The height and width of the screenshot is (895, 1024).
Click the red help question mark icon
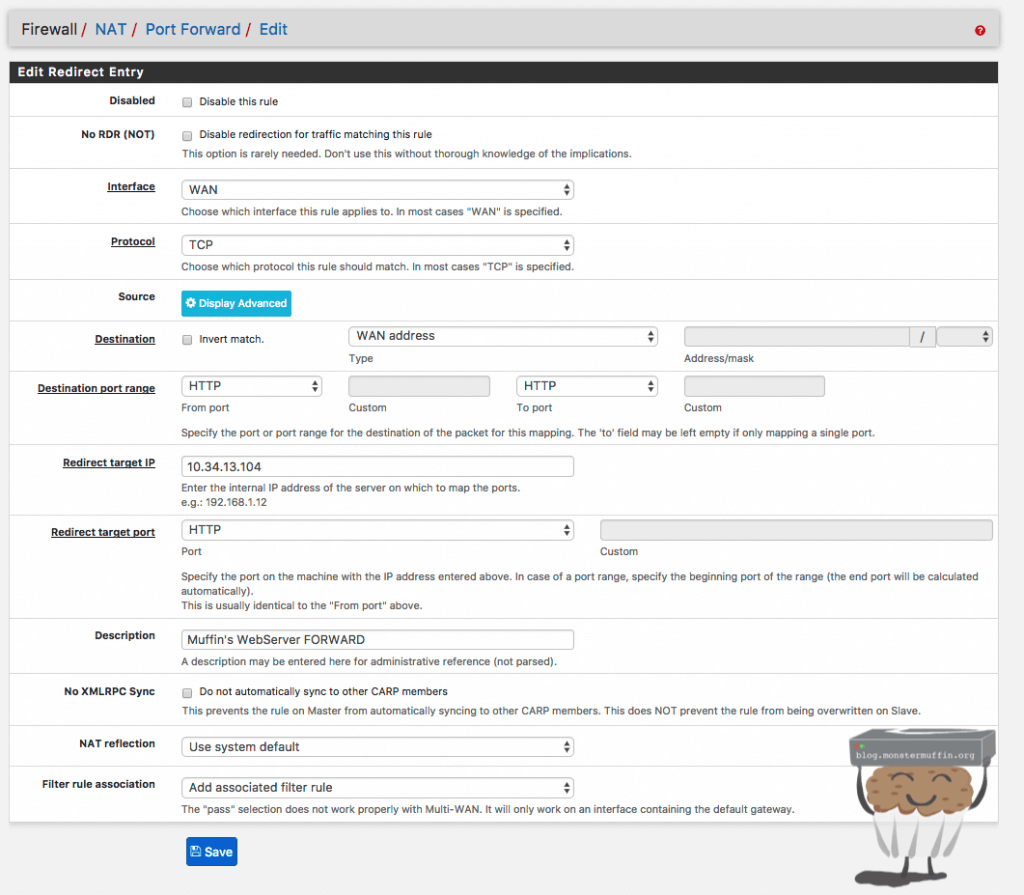click(x=980, y=31)
